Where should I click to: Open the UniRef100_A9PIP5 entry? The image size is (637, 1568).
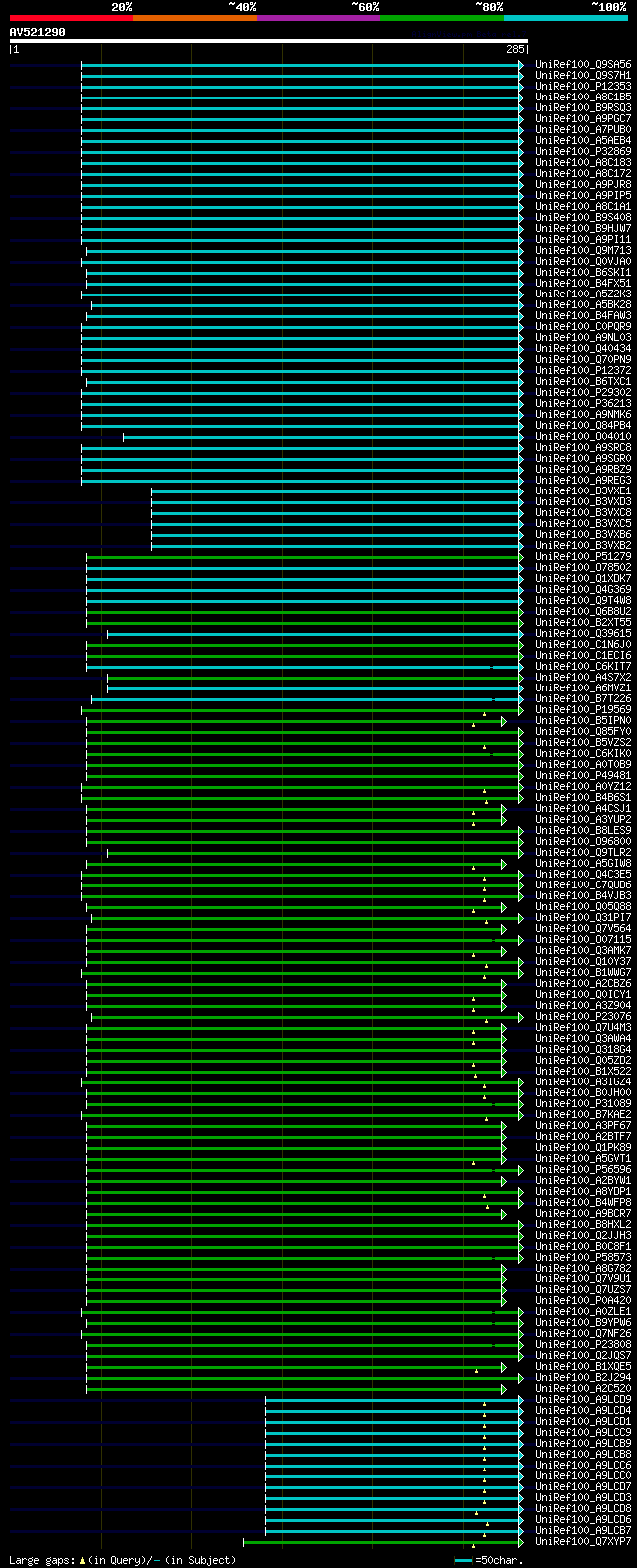583,195
